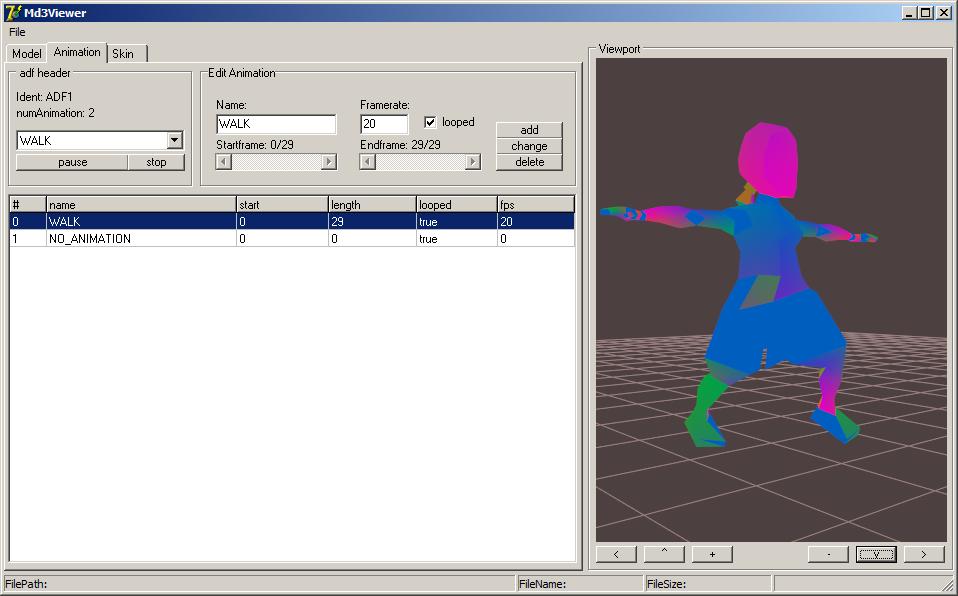Uncheck the looped checkbox
This screenshot has width=958, height=596.
[x=430, y=123]
